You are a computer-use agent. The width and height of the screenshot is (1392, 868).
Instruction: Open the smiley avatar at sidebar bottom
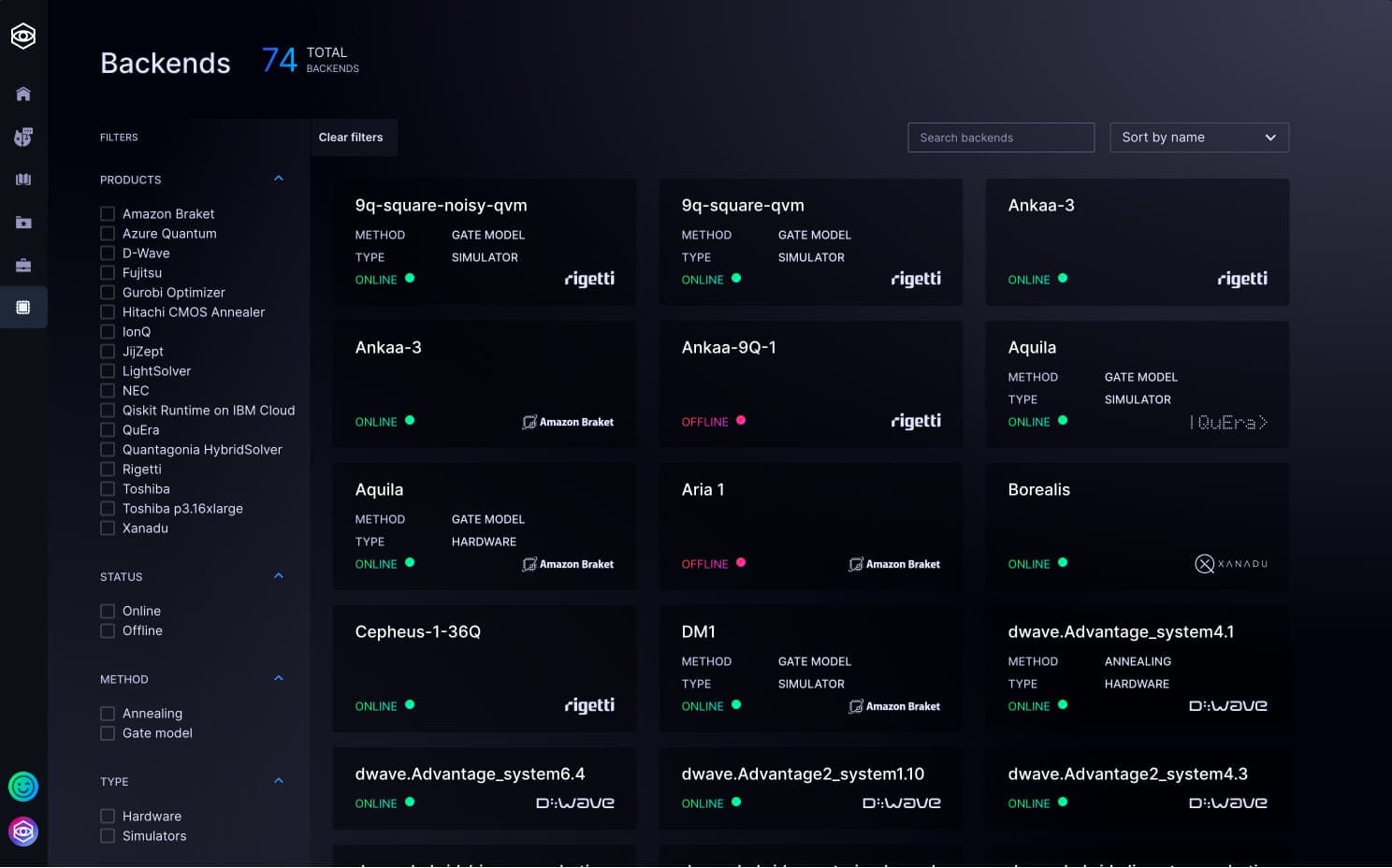[x=22, y=787]
